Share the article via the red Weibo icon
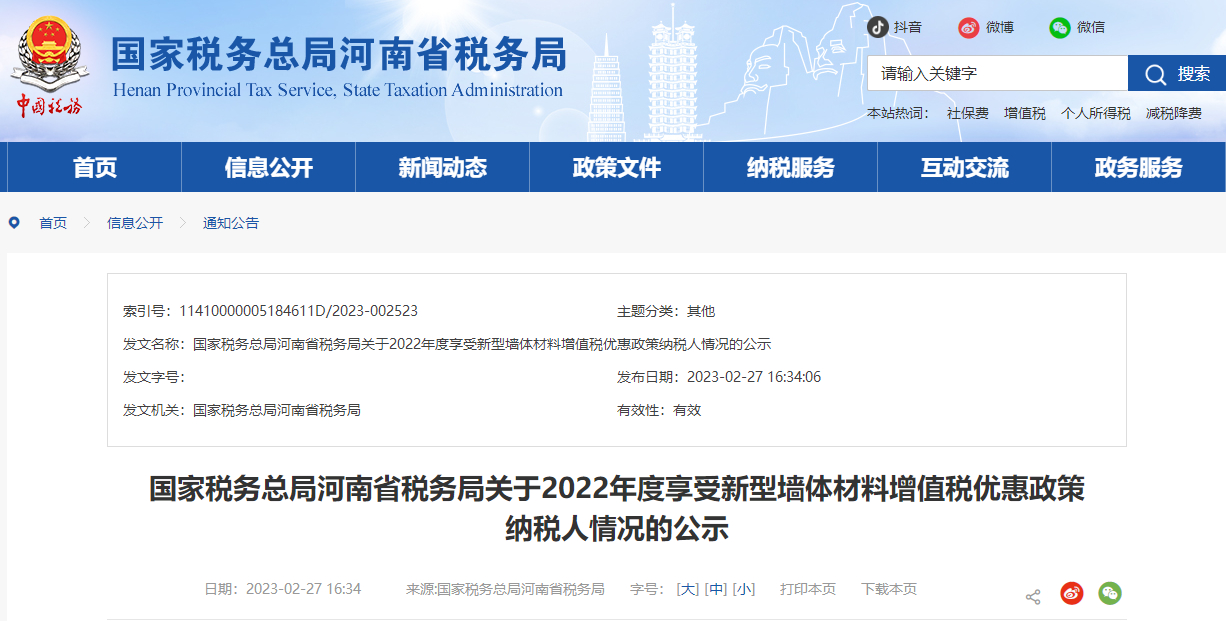 point(1071,593)
